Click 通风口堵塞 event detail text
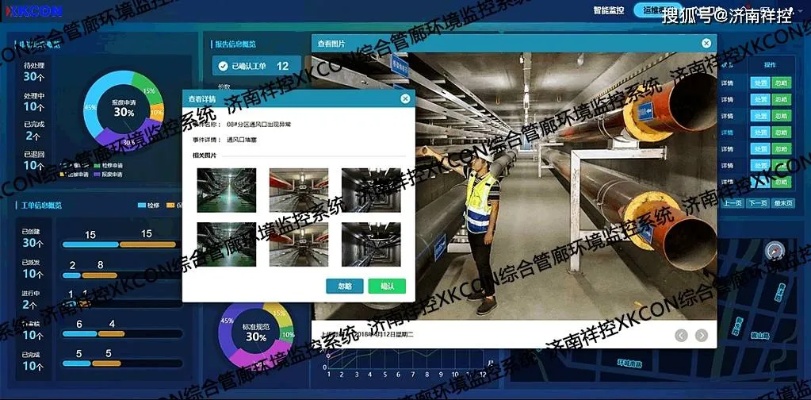The width and height of the screenshot is (811, 400). click(241, 140)
